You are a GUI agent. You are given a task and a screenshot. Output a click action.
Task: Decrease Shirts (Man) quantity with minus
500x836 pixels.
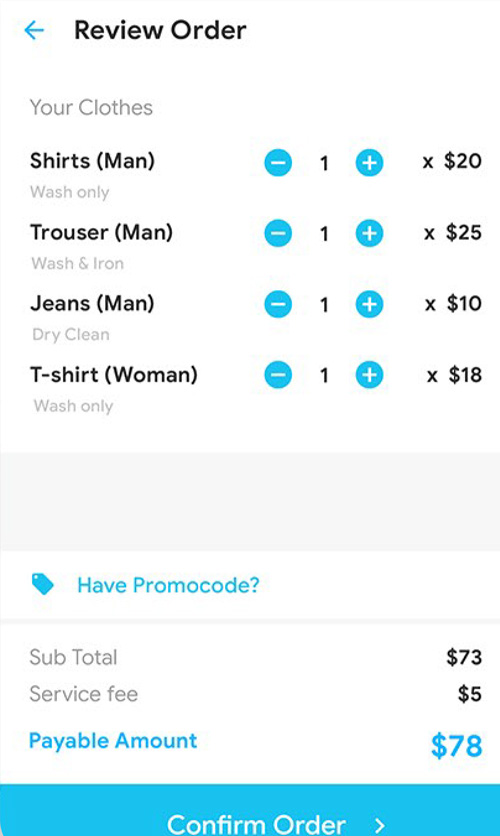[278, 163]
